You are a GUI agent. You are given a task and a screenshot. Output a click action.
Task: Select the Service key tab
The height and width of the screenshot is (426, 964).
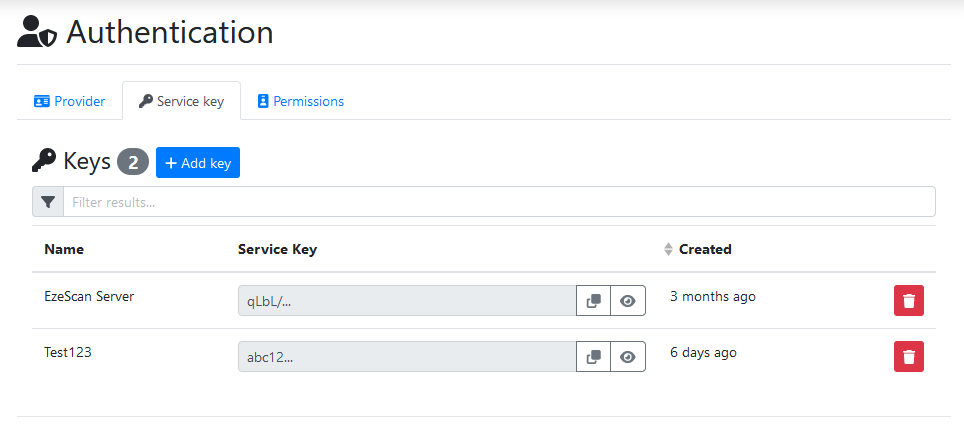(x=181, y=101)
